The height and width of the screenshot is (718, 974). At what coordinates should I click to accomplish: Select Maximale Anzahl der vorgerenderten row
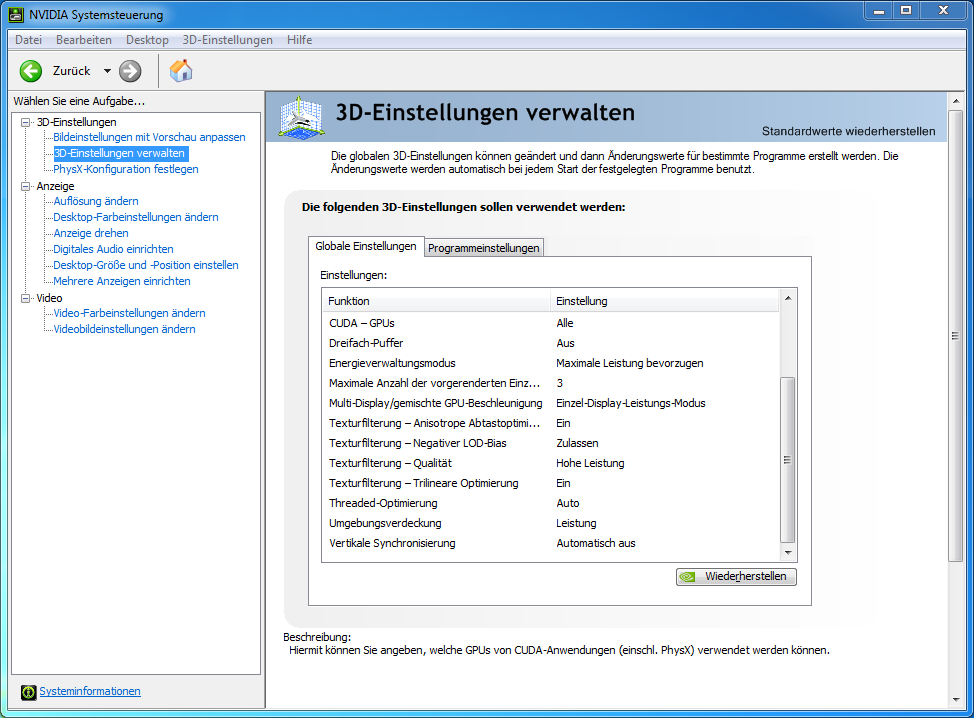coord(551,383)
